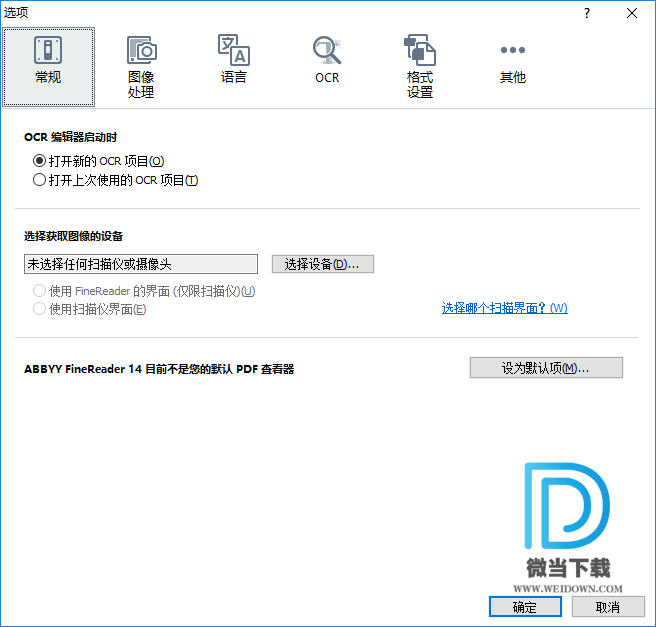Open the OCR magnifier icon

click(326, 49)
